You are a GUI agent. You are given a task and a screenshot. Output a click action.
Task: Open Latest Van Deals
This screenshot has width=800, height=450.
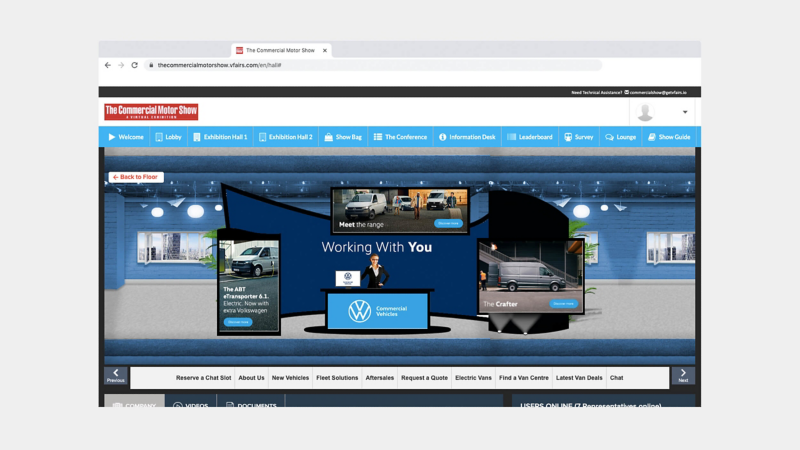579,378
